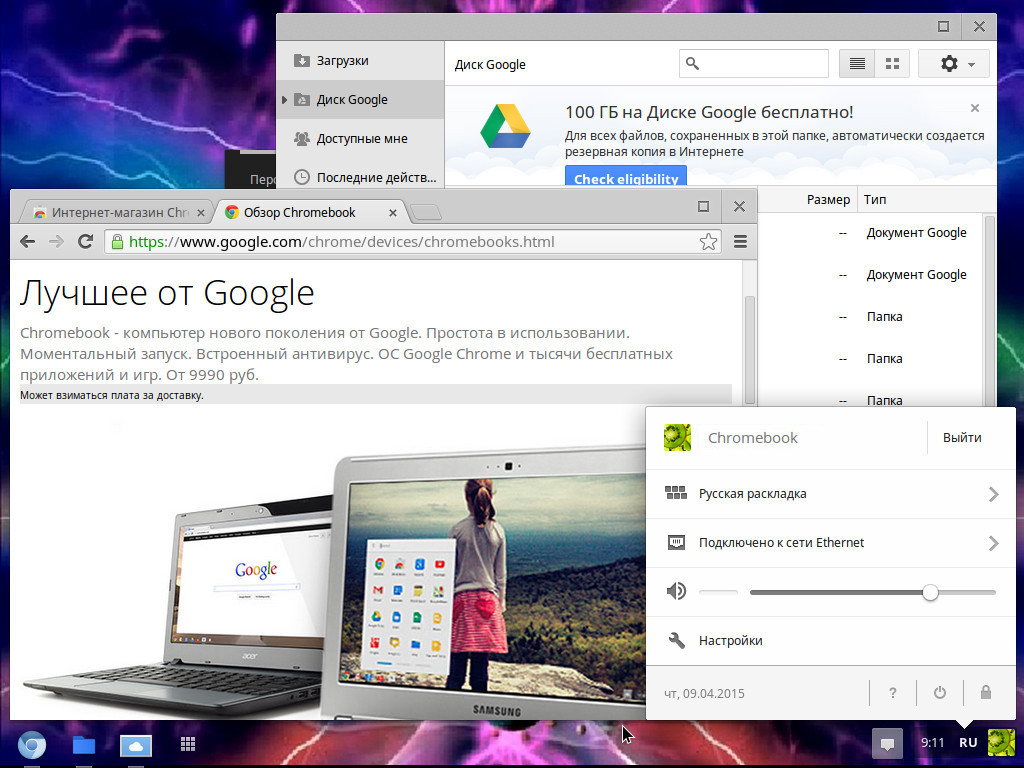
Task: Click the user avatar in shelf
Action: click(1001, 743)
